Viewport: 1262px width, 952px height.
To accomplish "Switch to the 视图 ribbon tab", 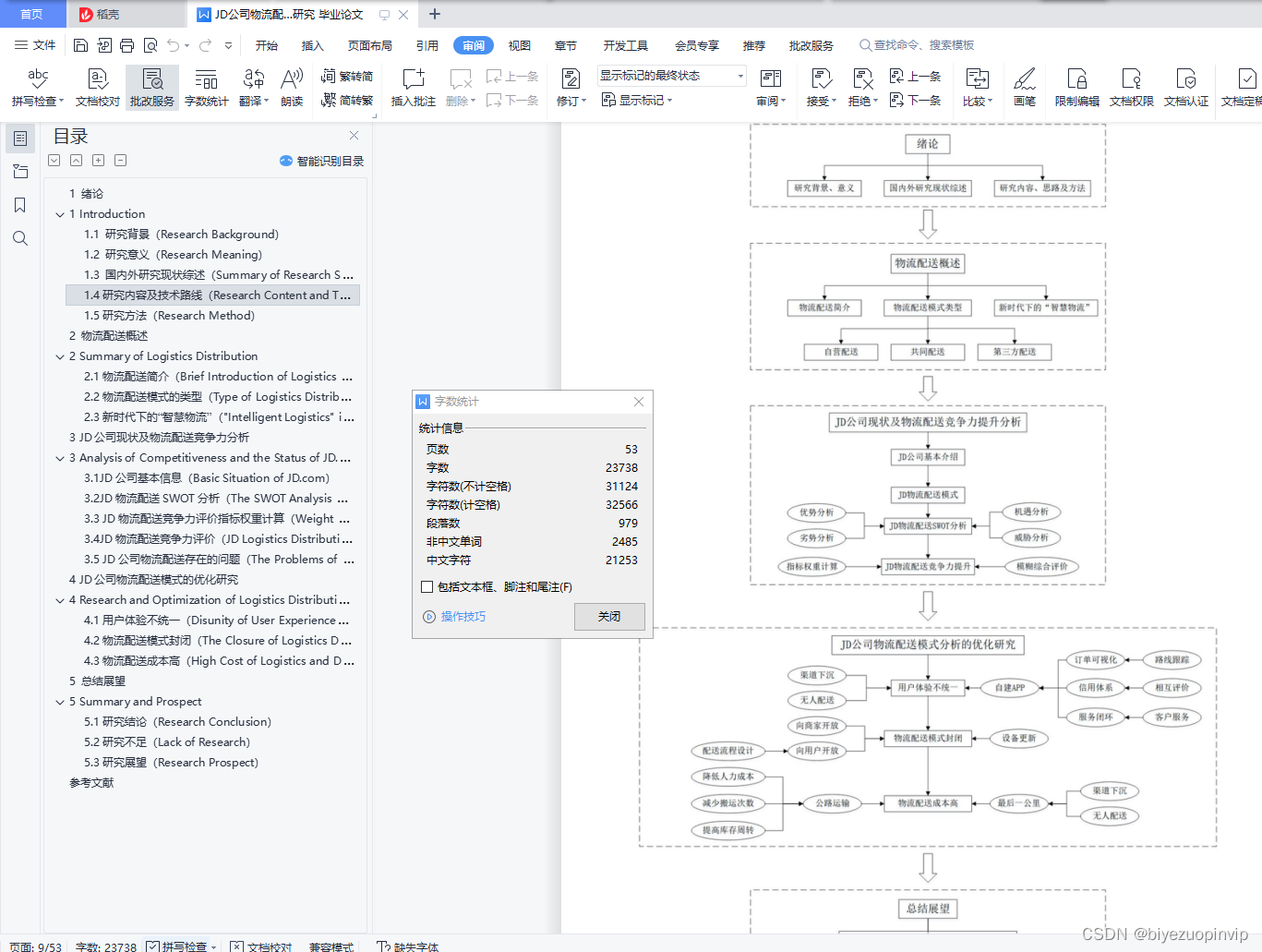I will [x=520, y=45].
